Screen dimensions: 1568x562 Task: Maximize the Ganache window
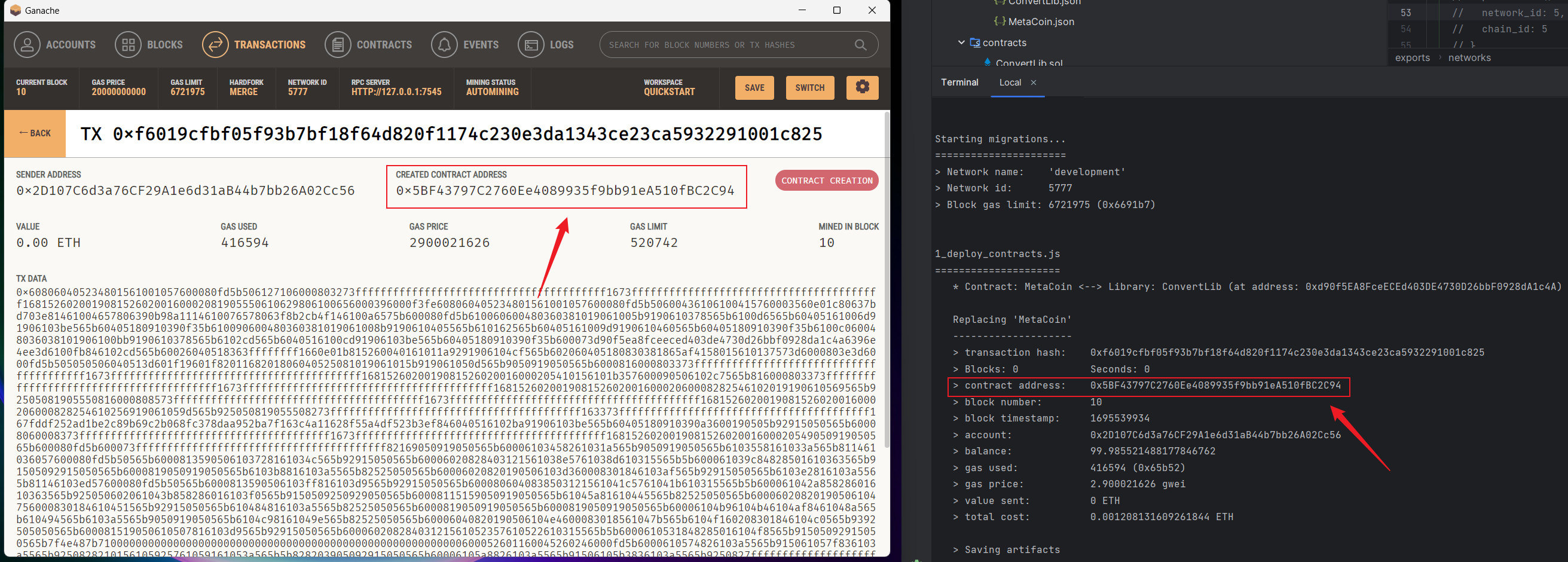pos(837,10)
